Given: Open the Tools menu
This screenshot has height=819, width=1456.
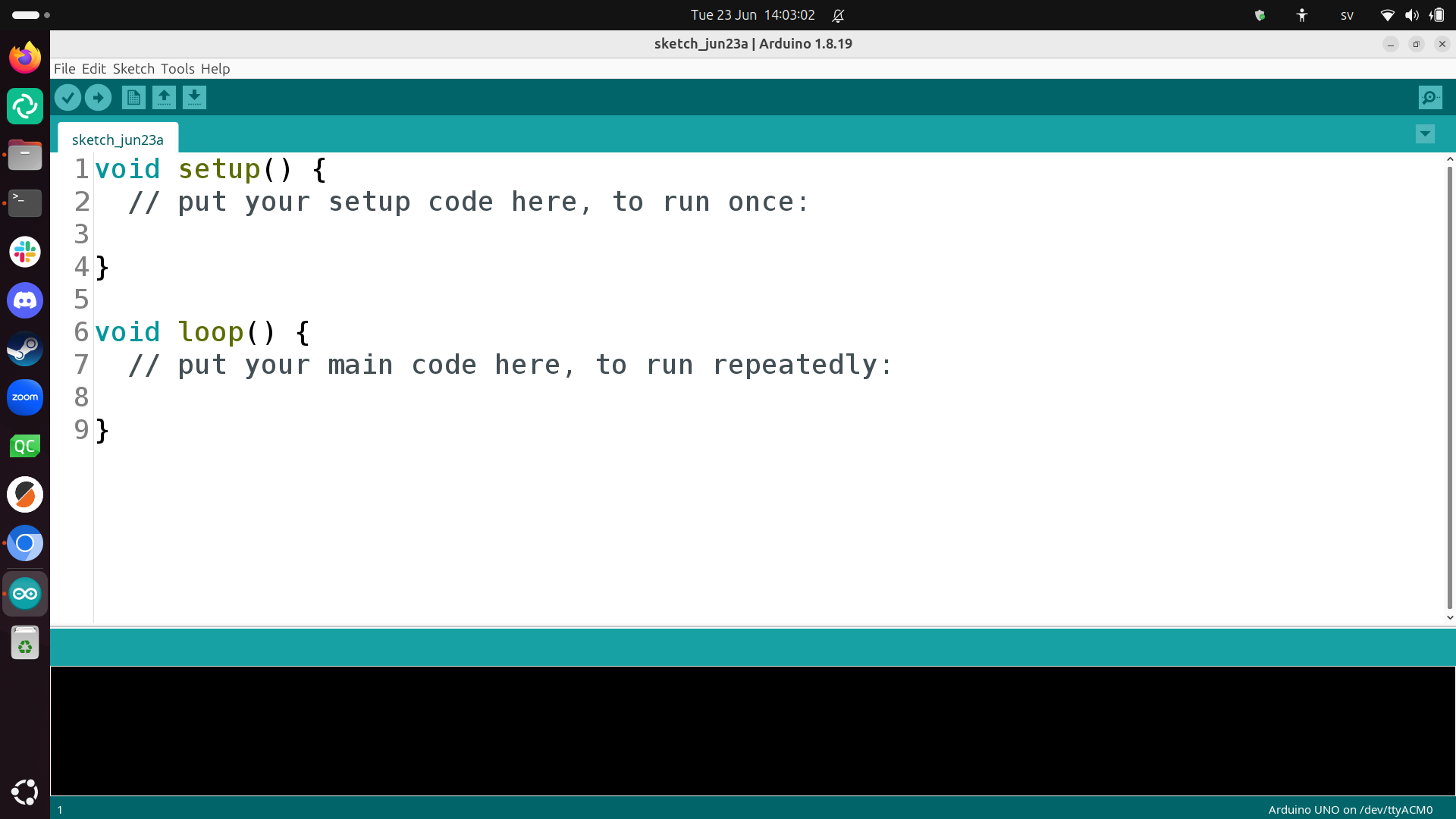Looking at the screenshot, I should click(x=177, y=69).
